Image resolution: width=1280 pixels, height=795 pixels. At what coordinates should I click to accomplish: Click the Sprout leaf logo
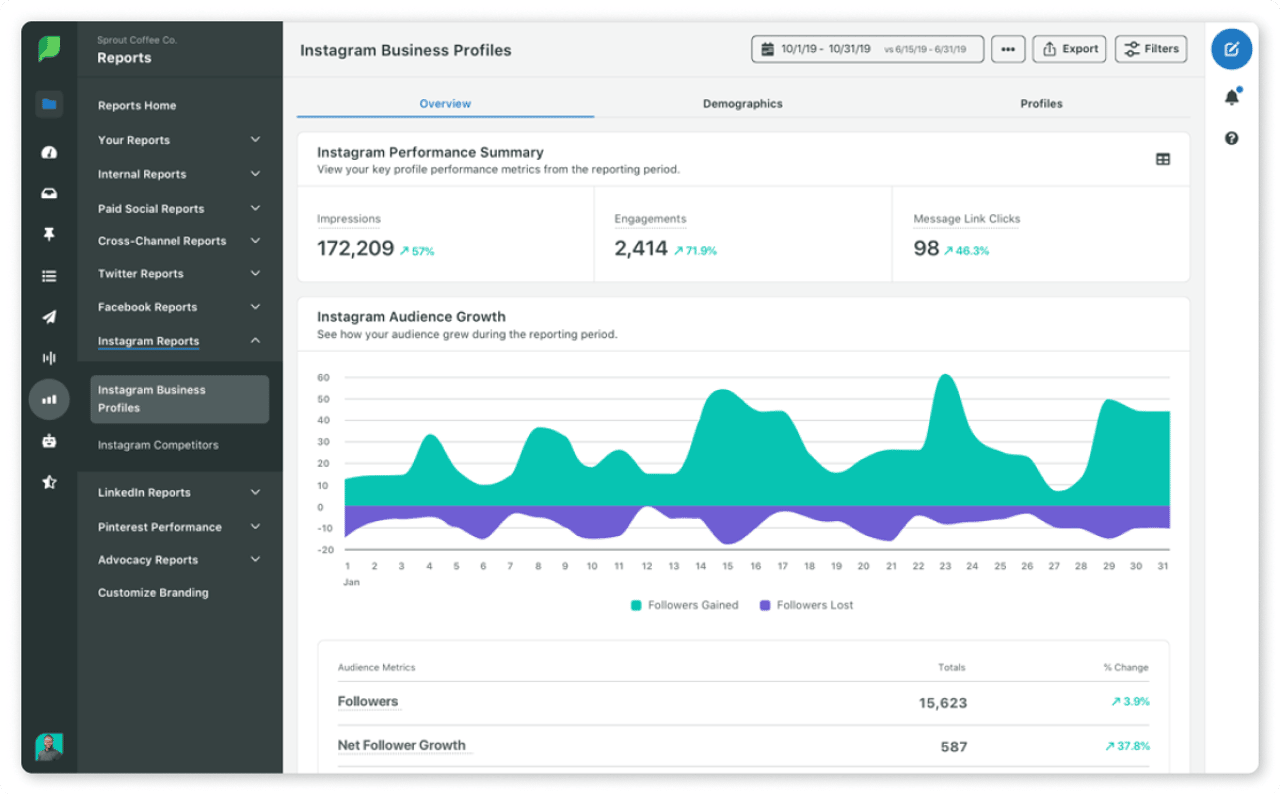point(49,48)
